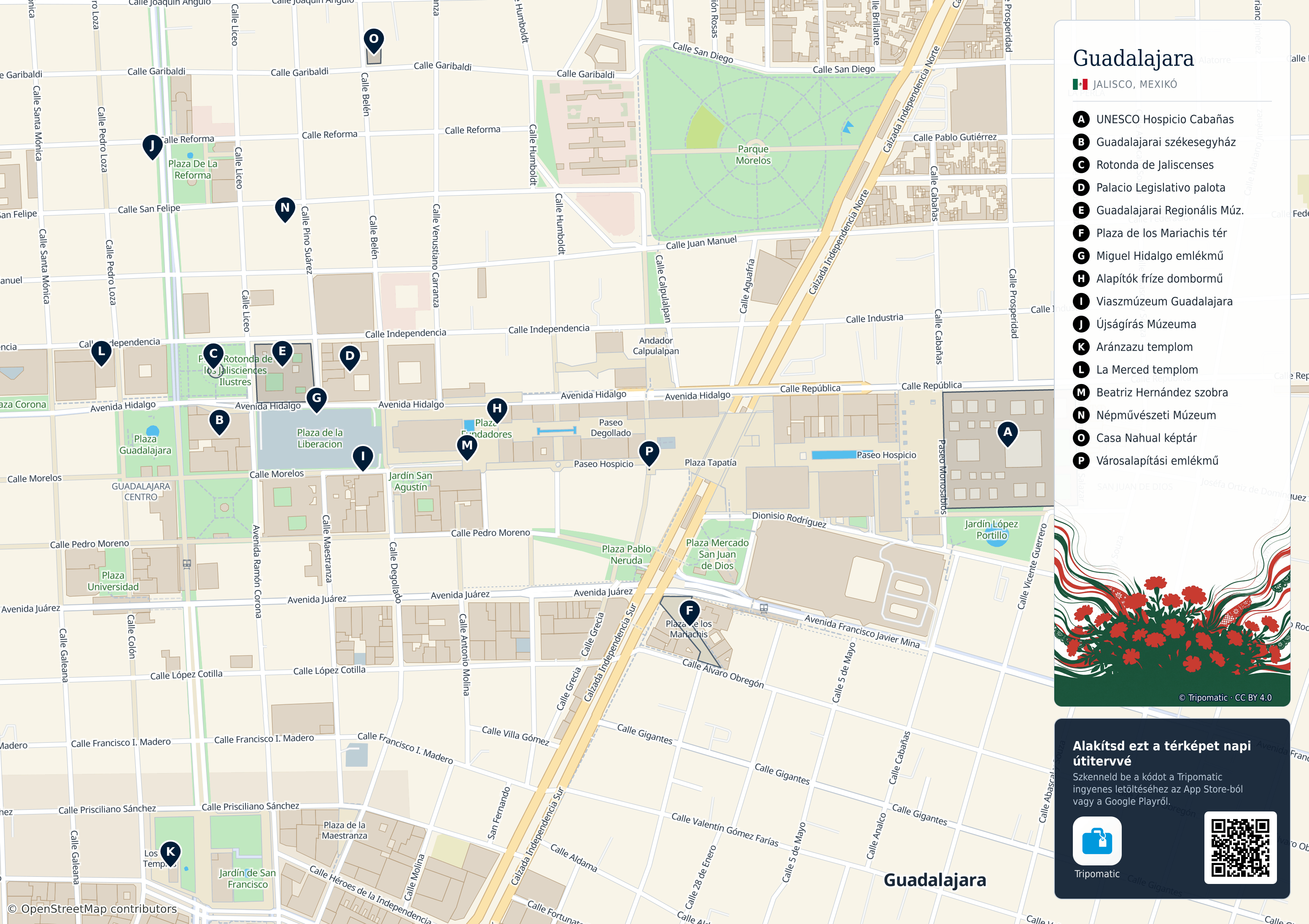Select UNESCO Hospicio Cabañas in the legend
This screenshot has width=1309, height=924.
coord(1153,119)
